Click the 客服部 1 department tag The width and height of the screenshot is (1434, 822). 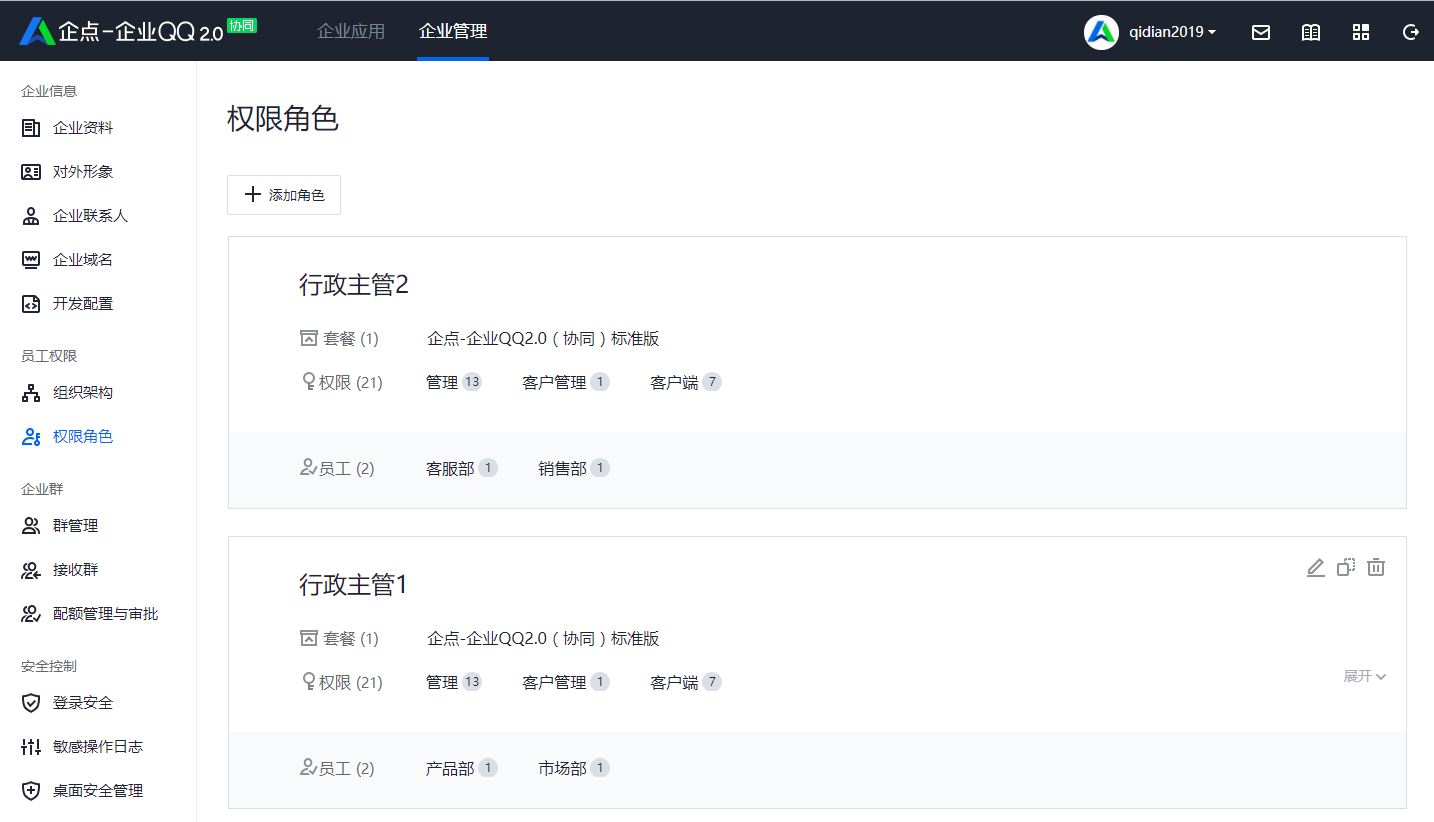point(462,468)
